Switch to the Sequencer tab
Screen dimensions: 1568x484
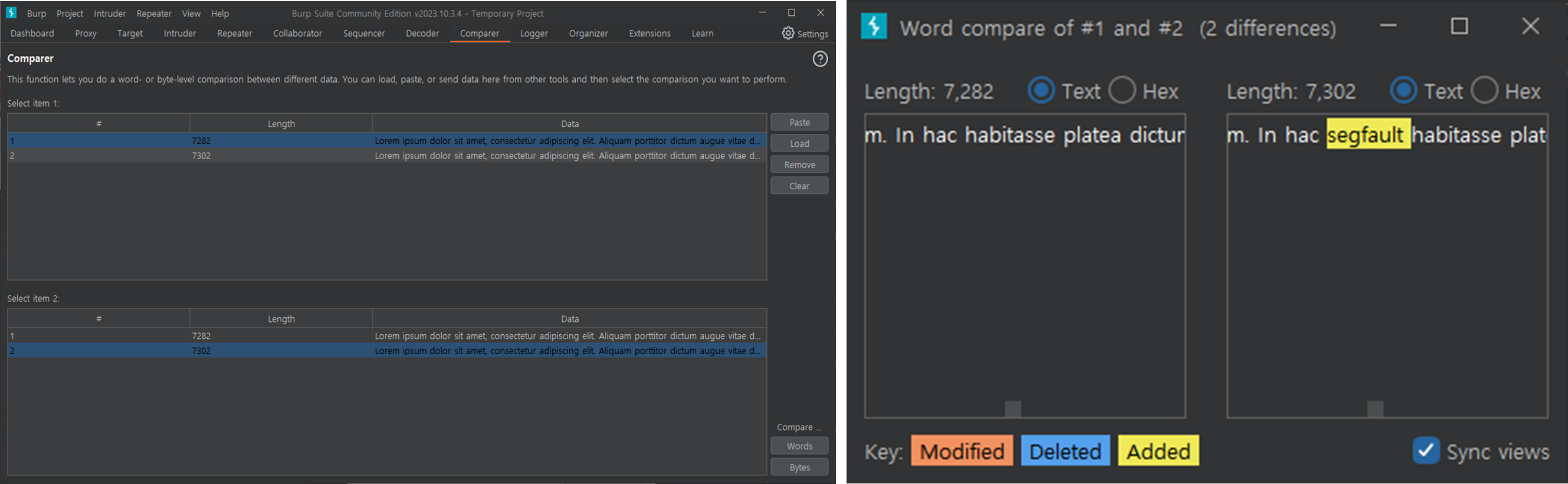click(x=364, y=34)
